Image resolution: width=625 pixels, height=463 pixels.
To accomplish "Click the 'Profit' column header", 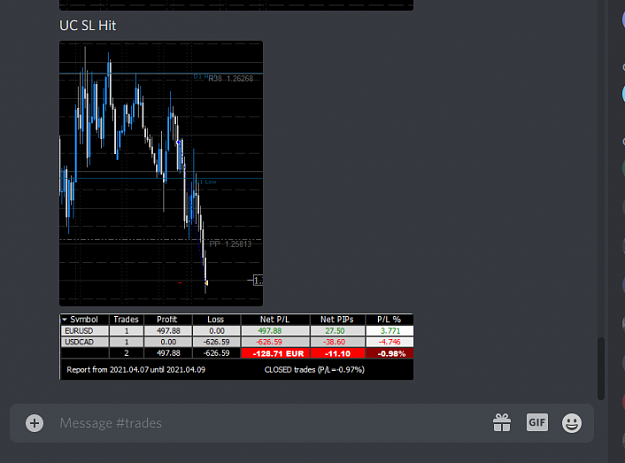I will 167,320.
